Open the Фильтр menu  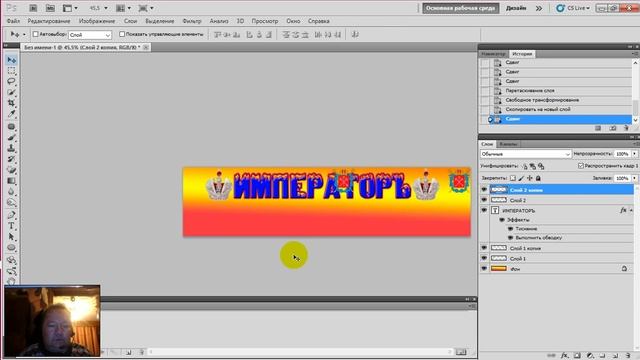click(x=191, y=21)
